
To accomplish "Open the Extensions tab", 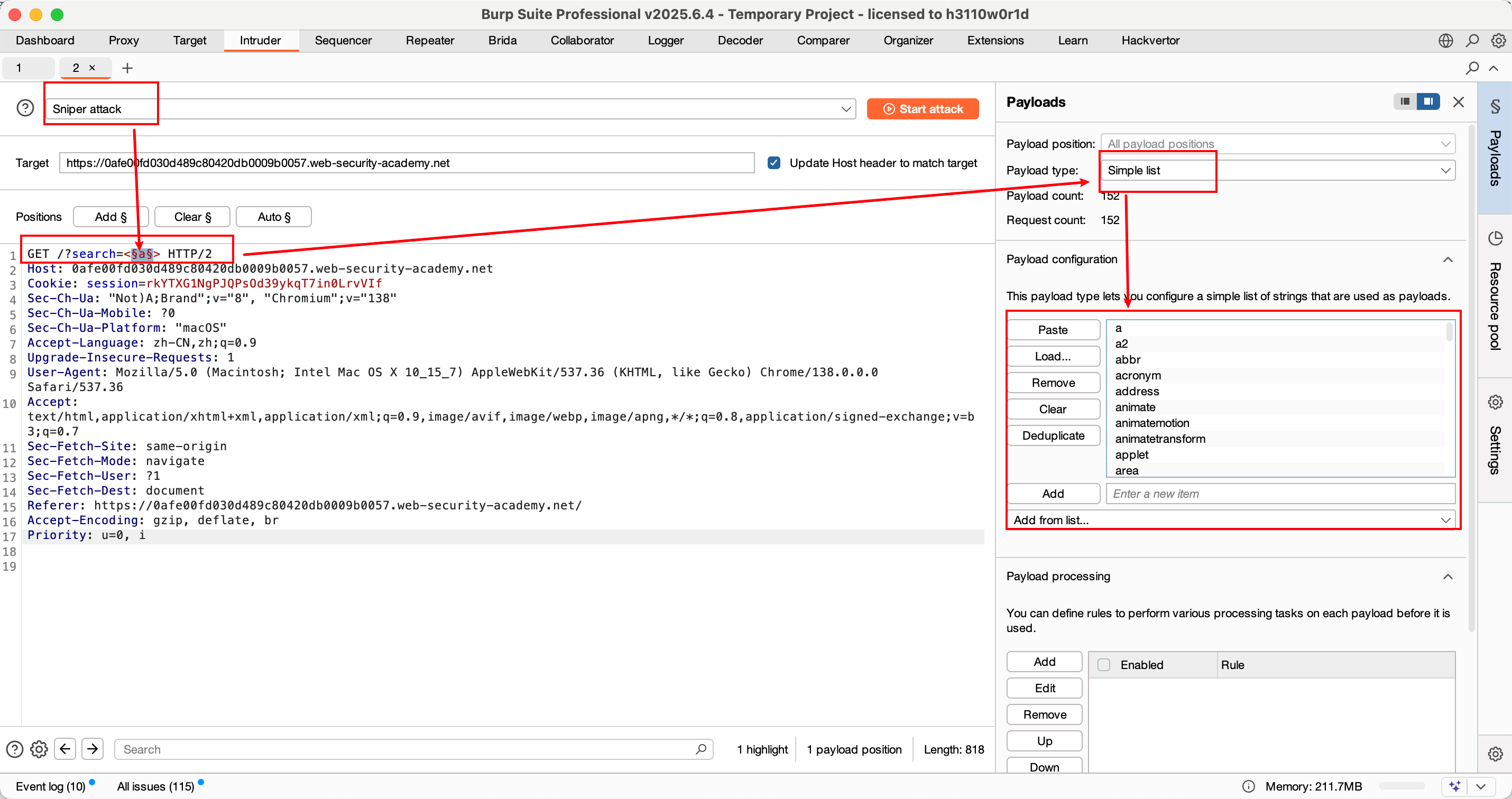I will (995, 41).
